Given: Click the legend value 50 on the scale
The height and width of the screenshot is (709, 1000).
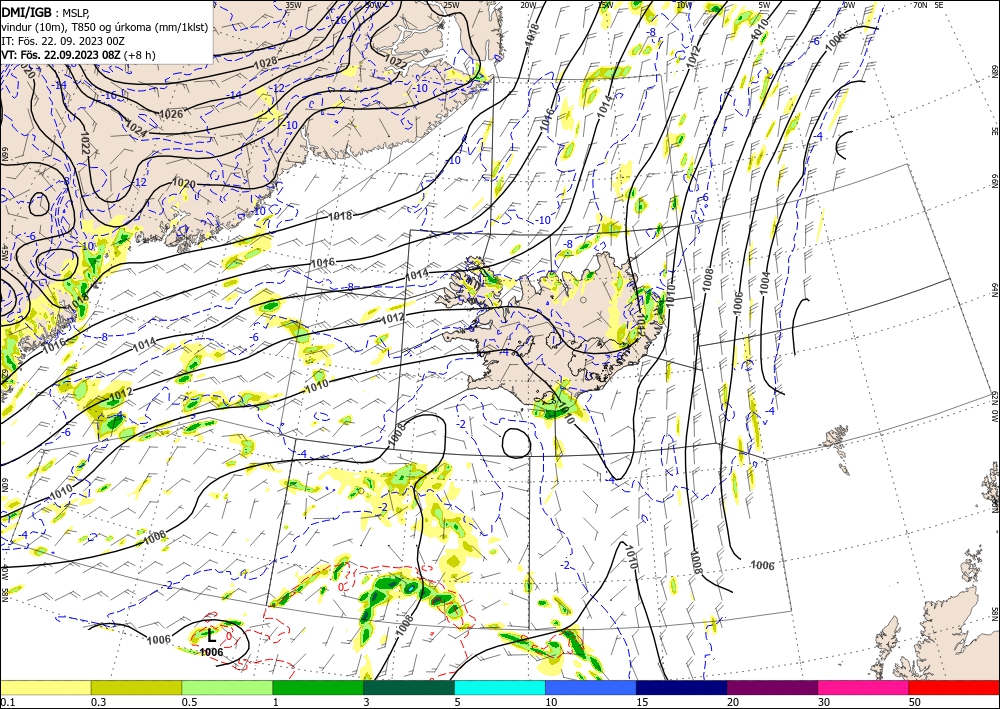Looking at the screenshot, I should pos(915,702).
